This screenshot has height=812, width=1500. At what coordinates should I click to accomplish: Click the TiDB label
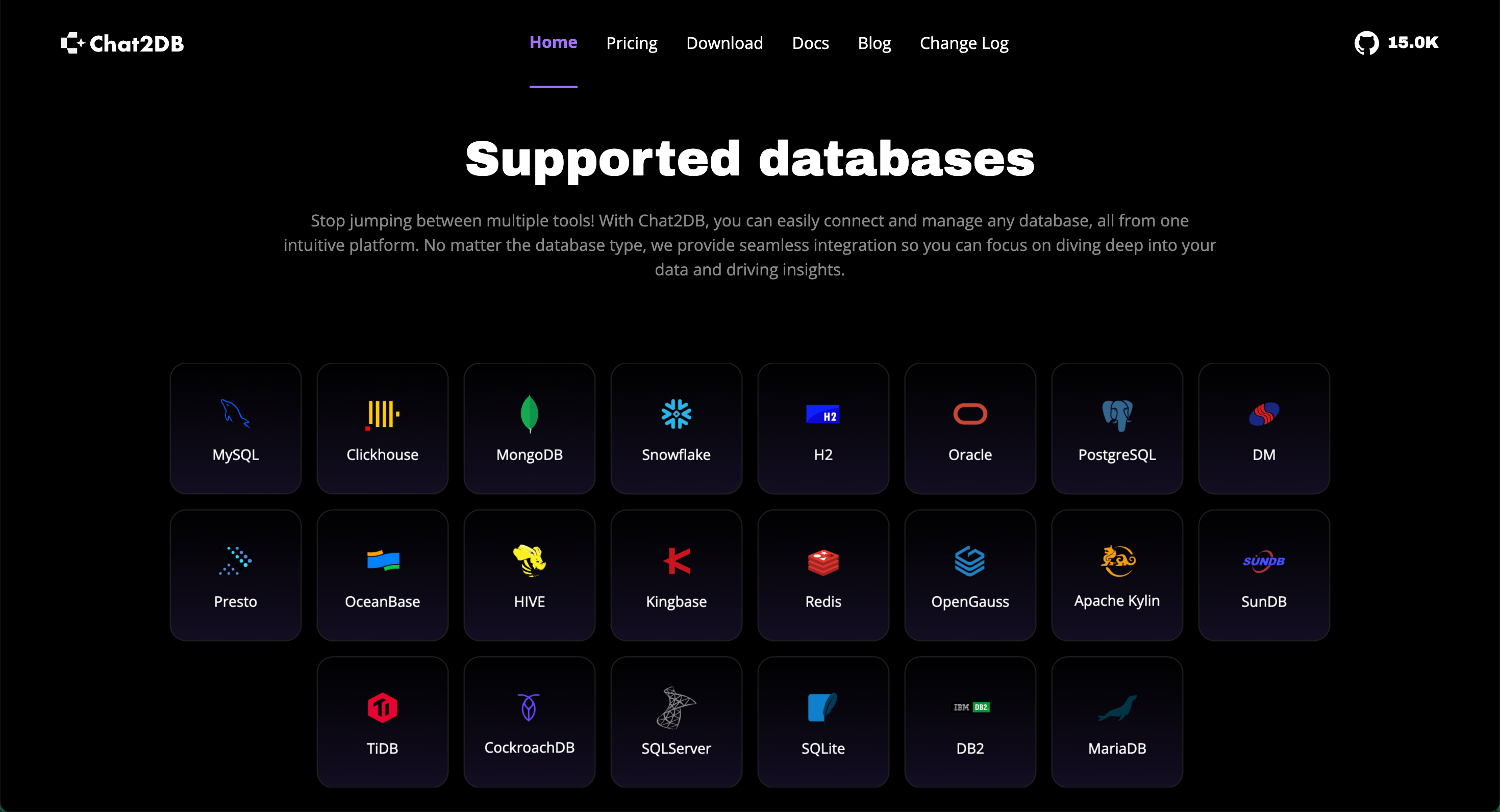point(383,748)
